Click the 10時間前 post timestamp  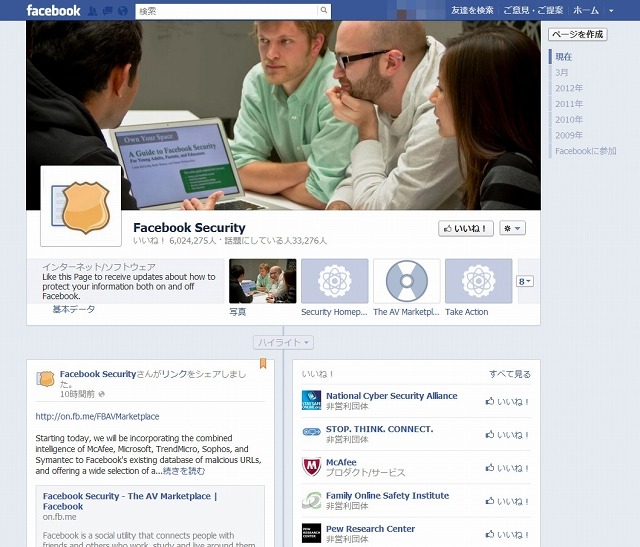77,394
